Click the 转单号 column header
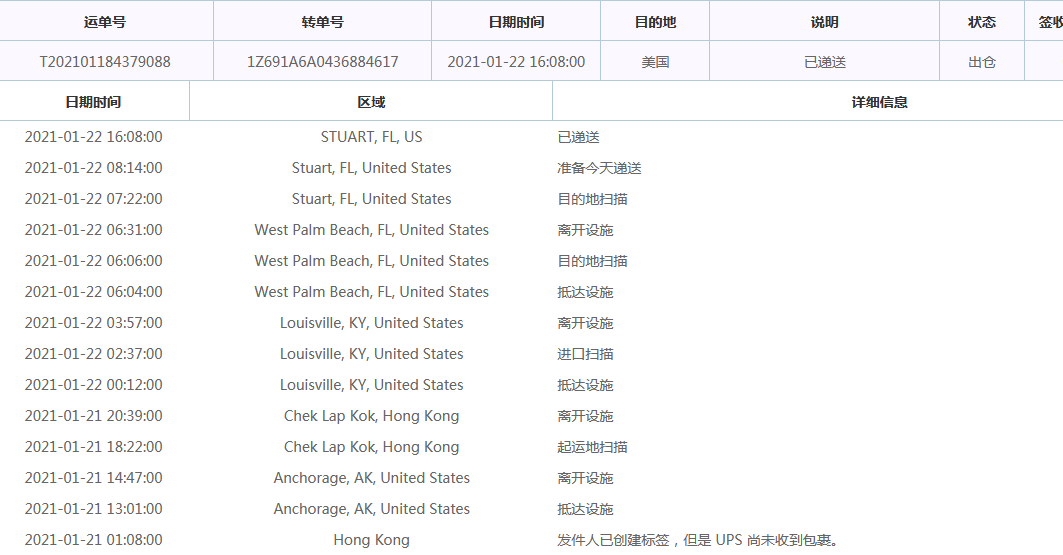 (x=322, y=22)
